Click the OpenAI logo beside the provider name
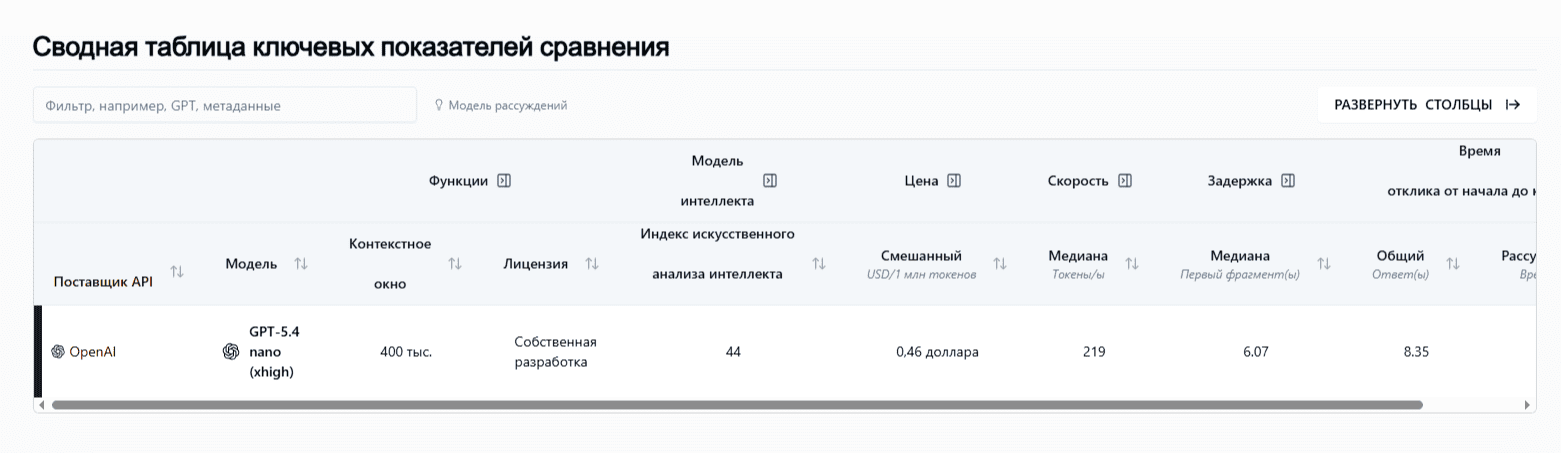This screenshot has width=1561, height=453. [58, 352]
